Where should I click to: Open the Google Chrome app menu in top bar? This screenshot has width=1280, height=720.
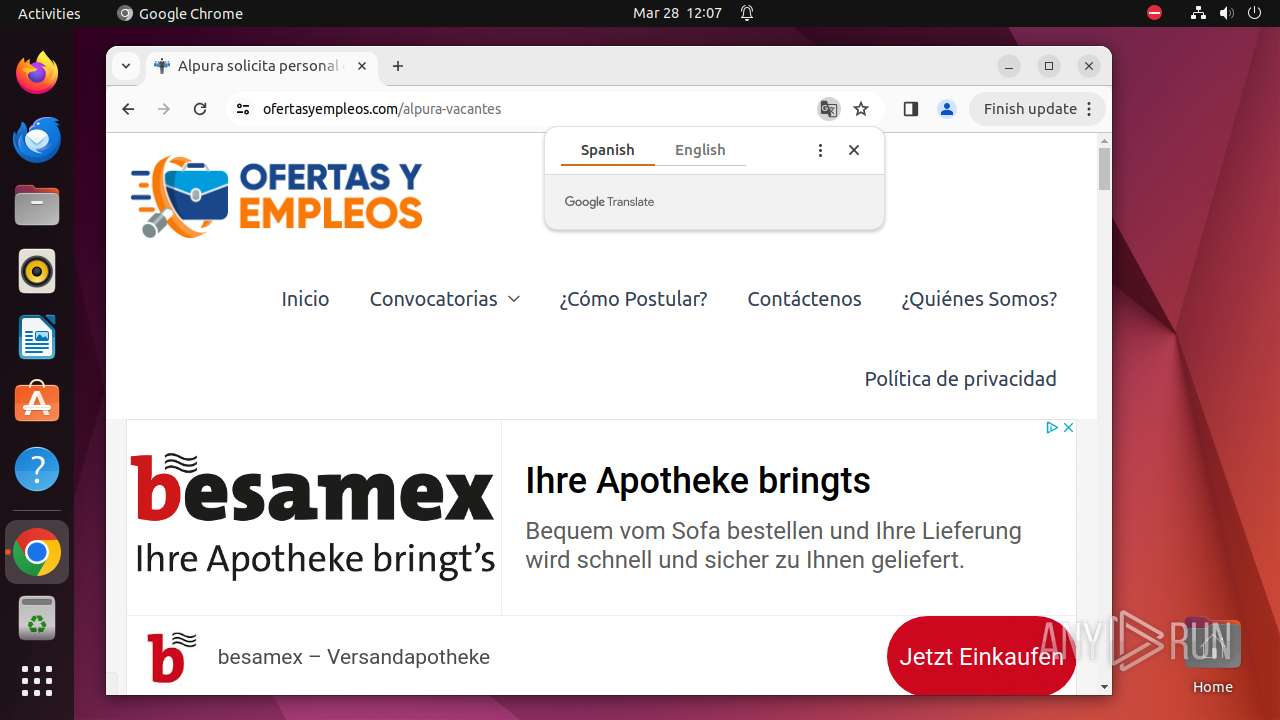[180, 13]
